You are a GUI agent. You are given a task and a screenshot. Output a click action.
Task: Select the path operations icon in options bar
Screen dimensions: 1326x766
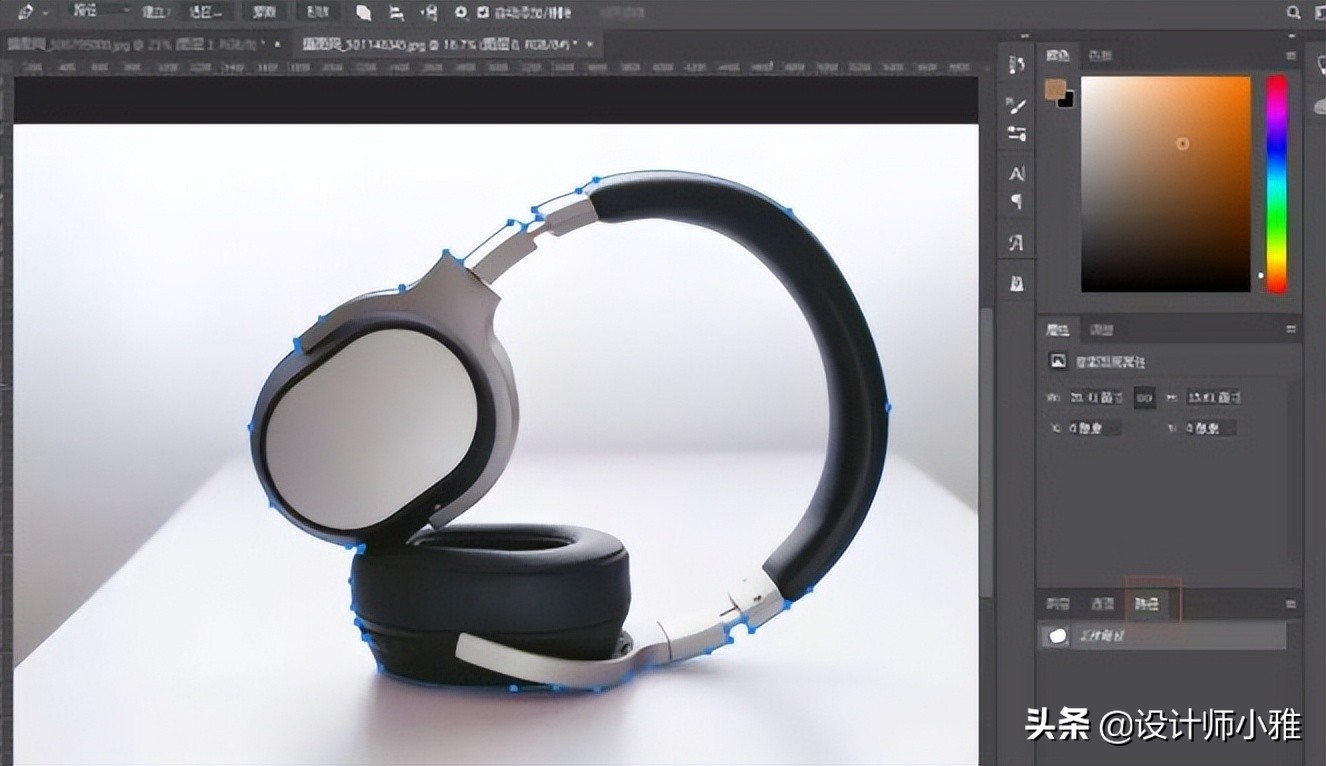coord(366,13)
